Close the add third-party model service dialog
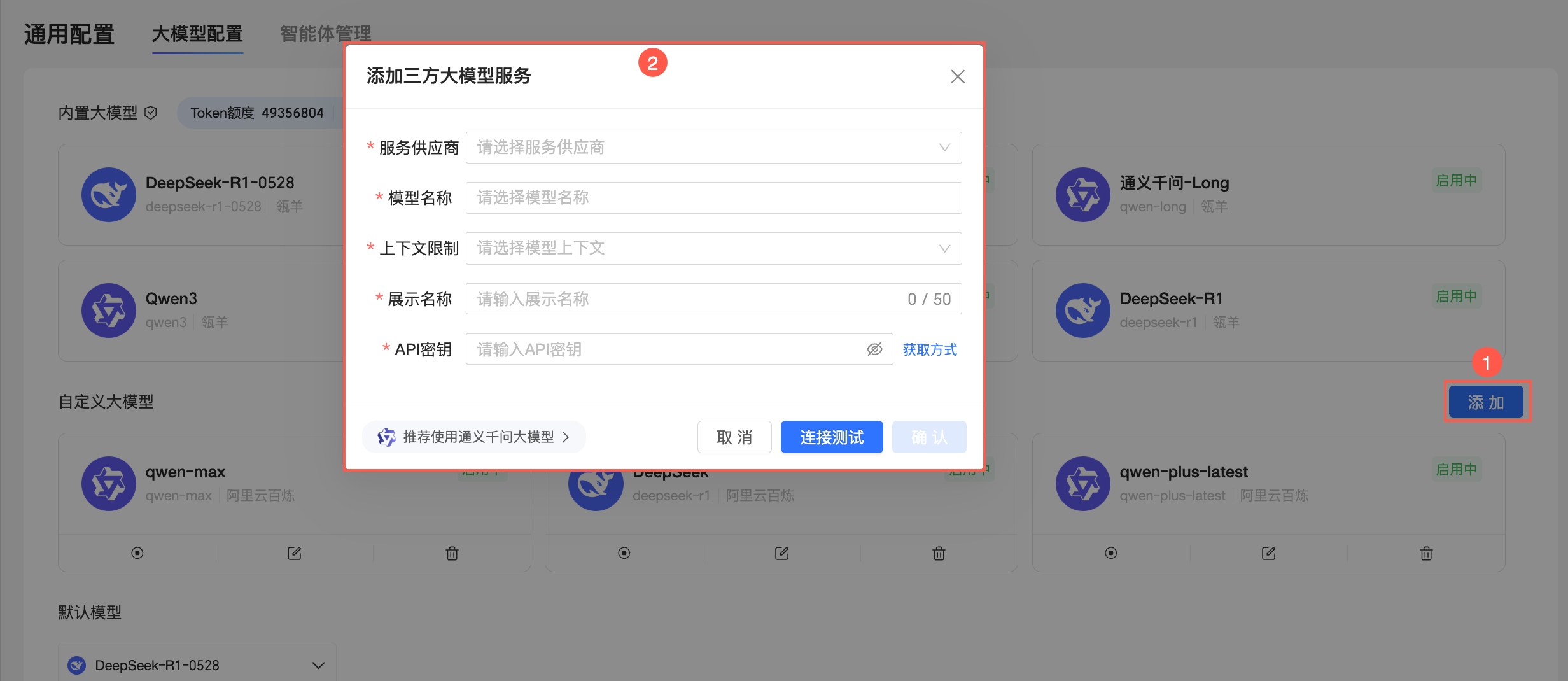Screen dimensions: 1568x681 point(957,76)
